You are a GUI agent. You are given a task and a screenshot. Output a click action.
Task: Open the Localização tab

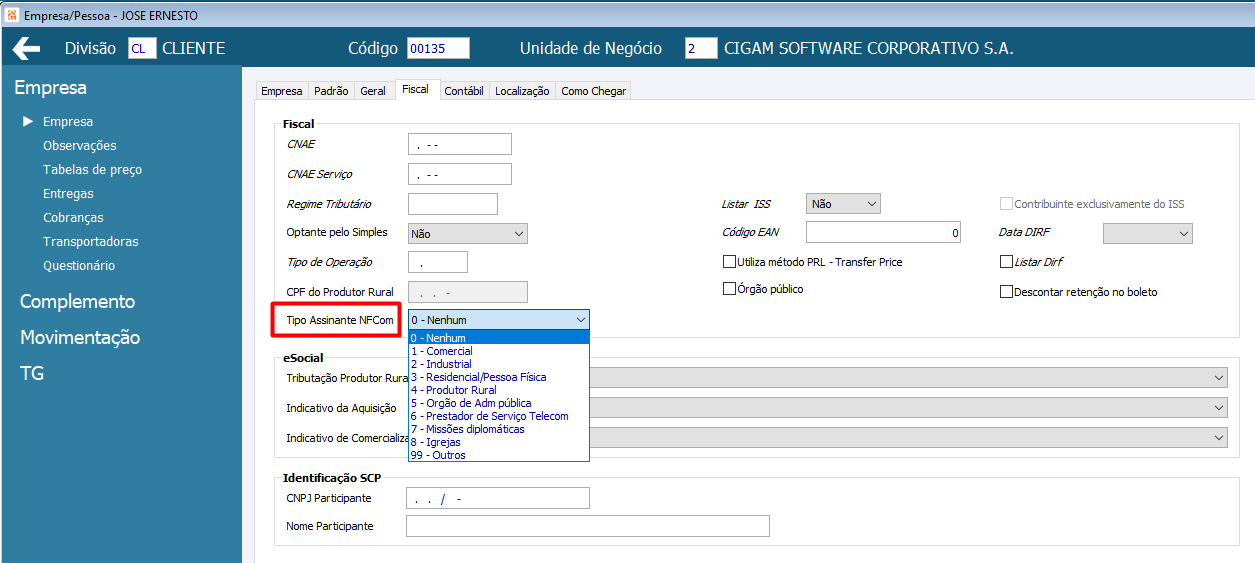[x=522, y=91]
